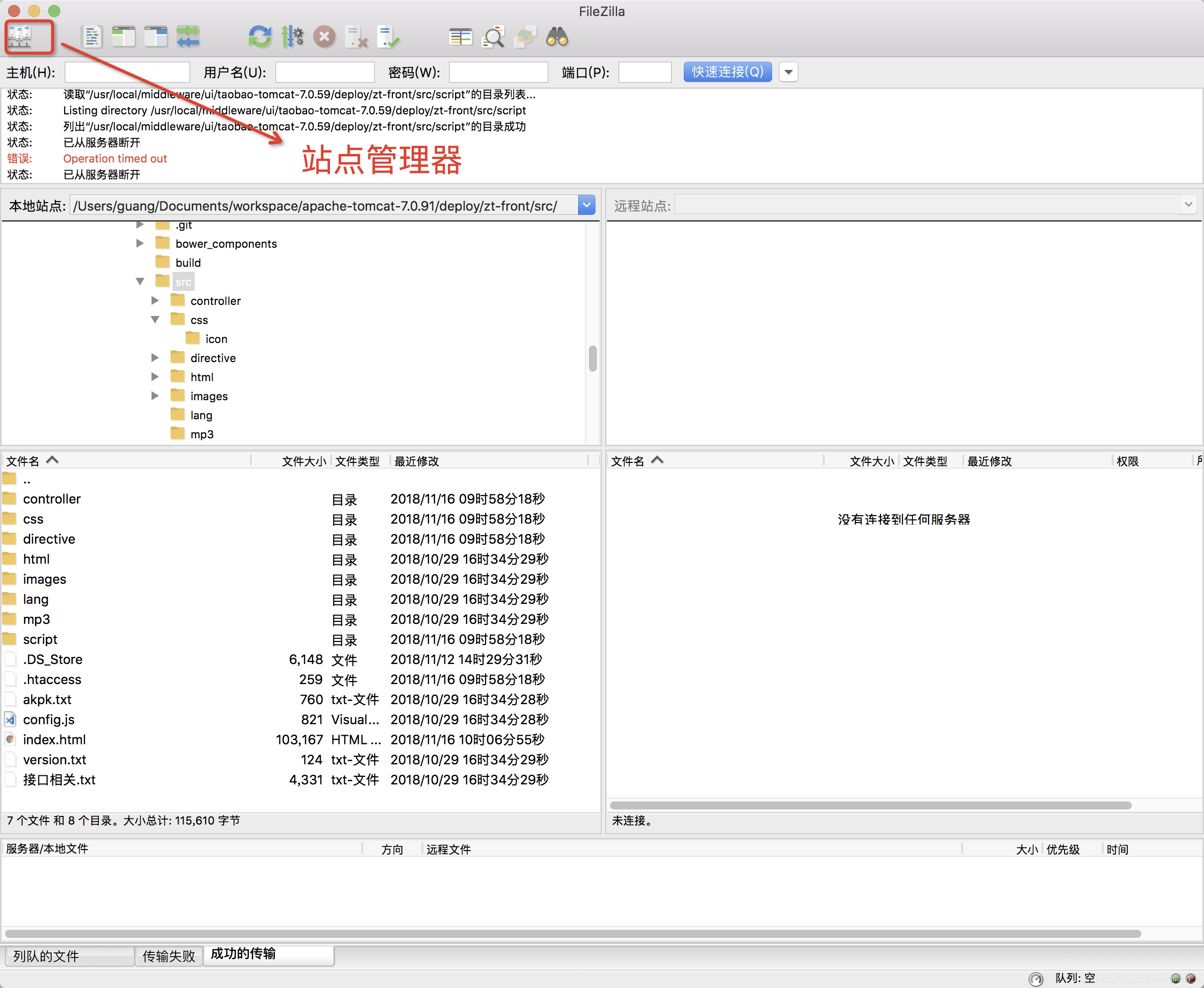Click the mp3 folder icon in file list
Image resolution: width=1204 pixels, height=988 pixels.
click(10, 619)
